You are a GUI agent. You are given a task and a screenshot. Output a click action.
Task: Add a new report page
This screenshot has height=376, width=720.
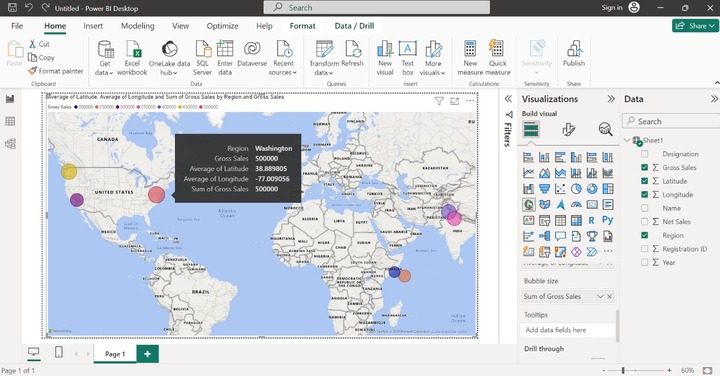(x=147, y=354)
